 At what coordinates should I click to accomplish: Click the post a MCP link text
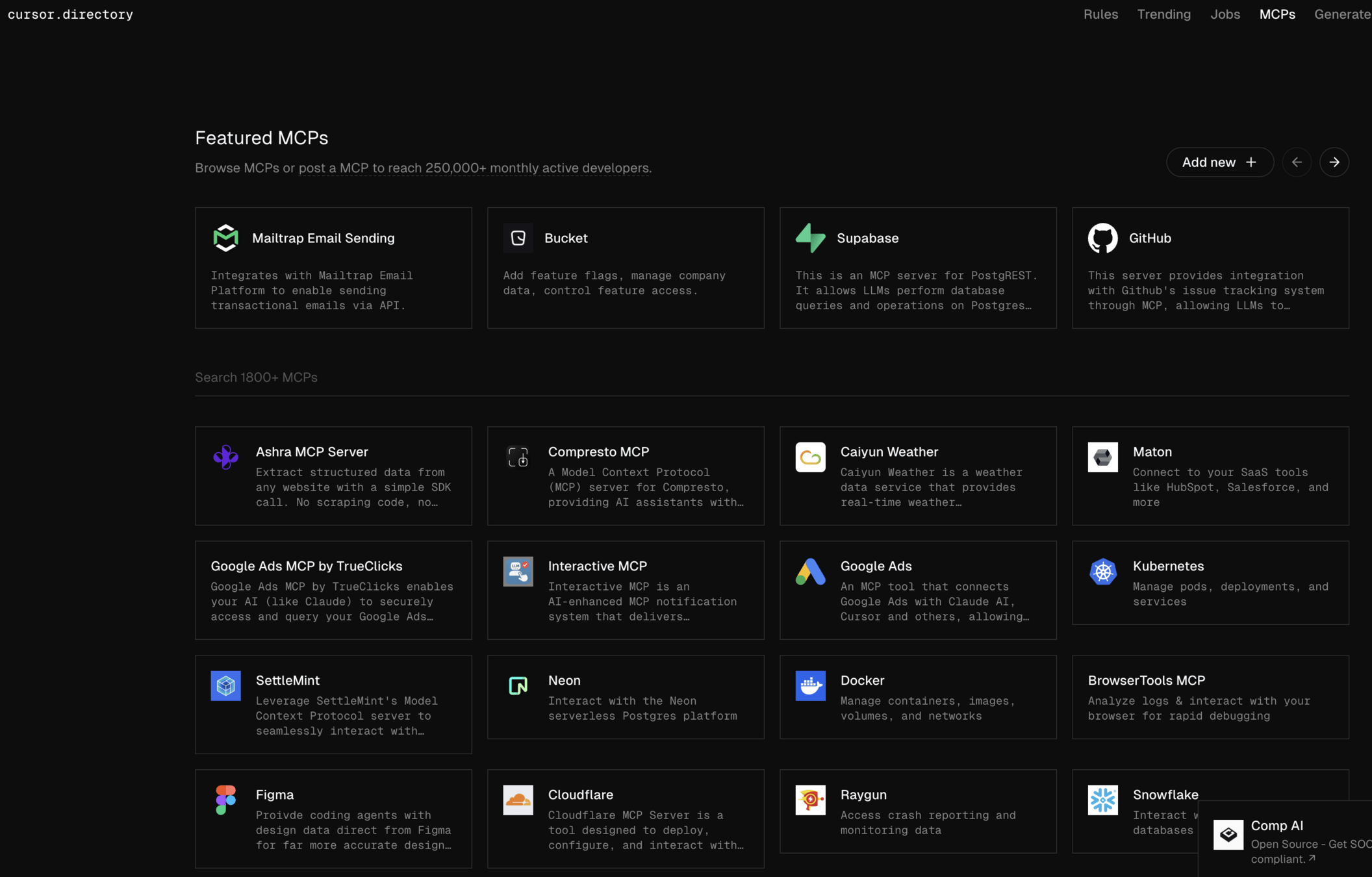pyautogui.click(x=333, y=168)
